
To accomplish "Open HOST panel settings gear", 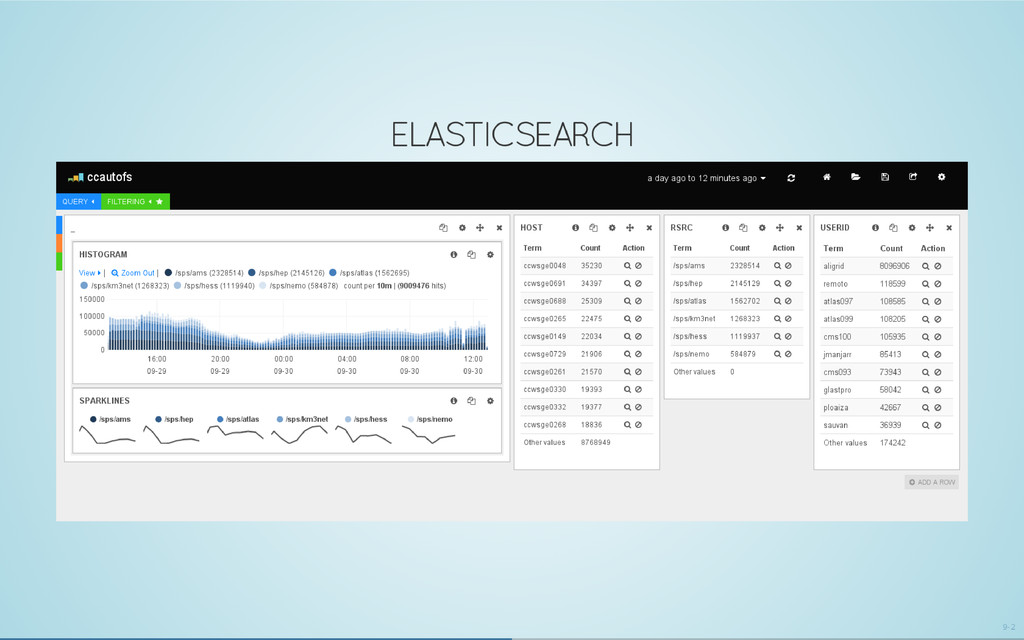I will [612, 228].
